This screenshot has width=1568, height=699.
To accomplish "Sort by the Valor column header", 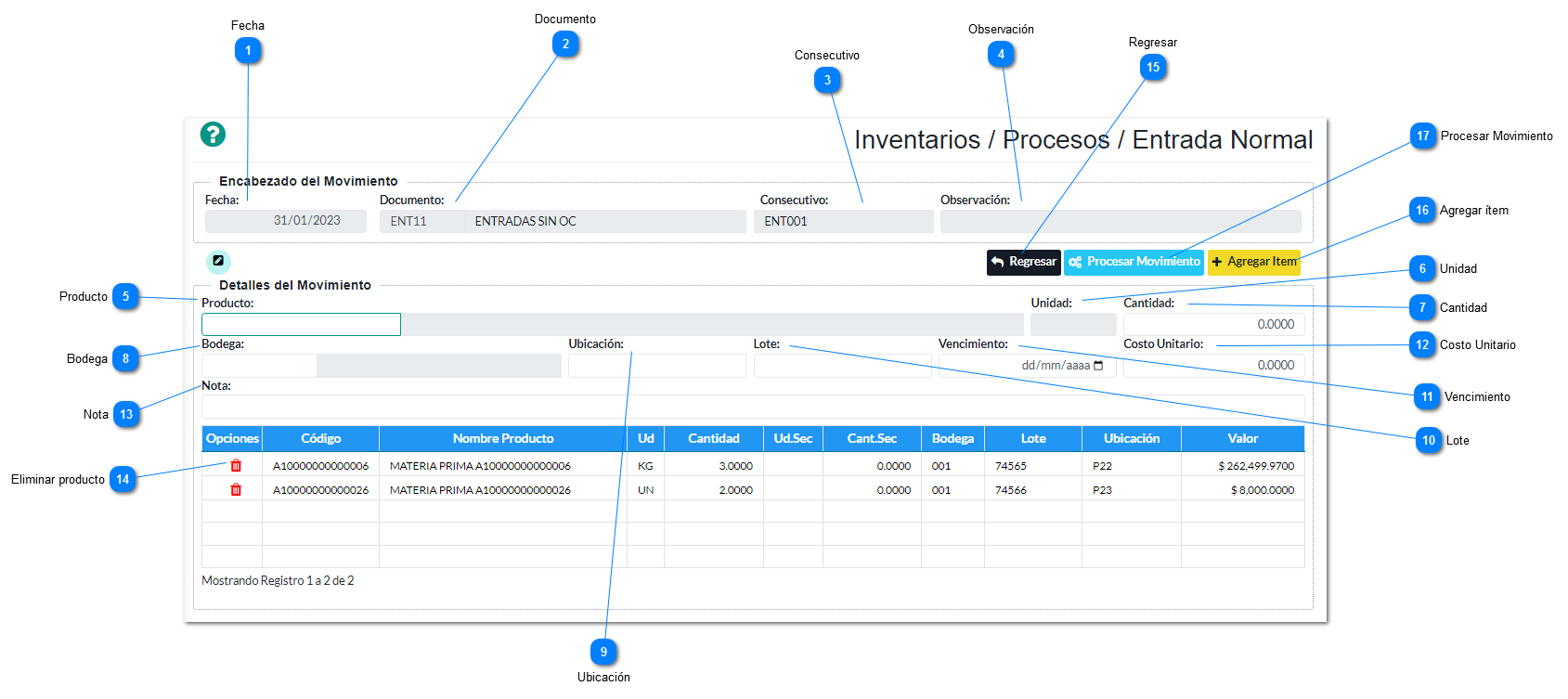I will coord(1243,439).
